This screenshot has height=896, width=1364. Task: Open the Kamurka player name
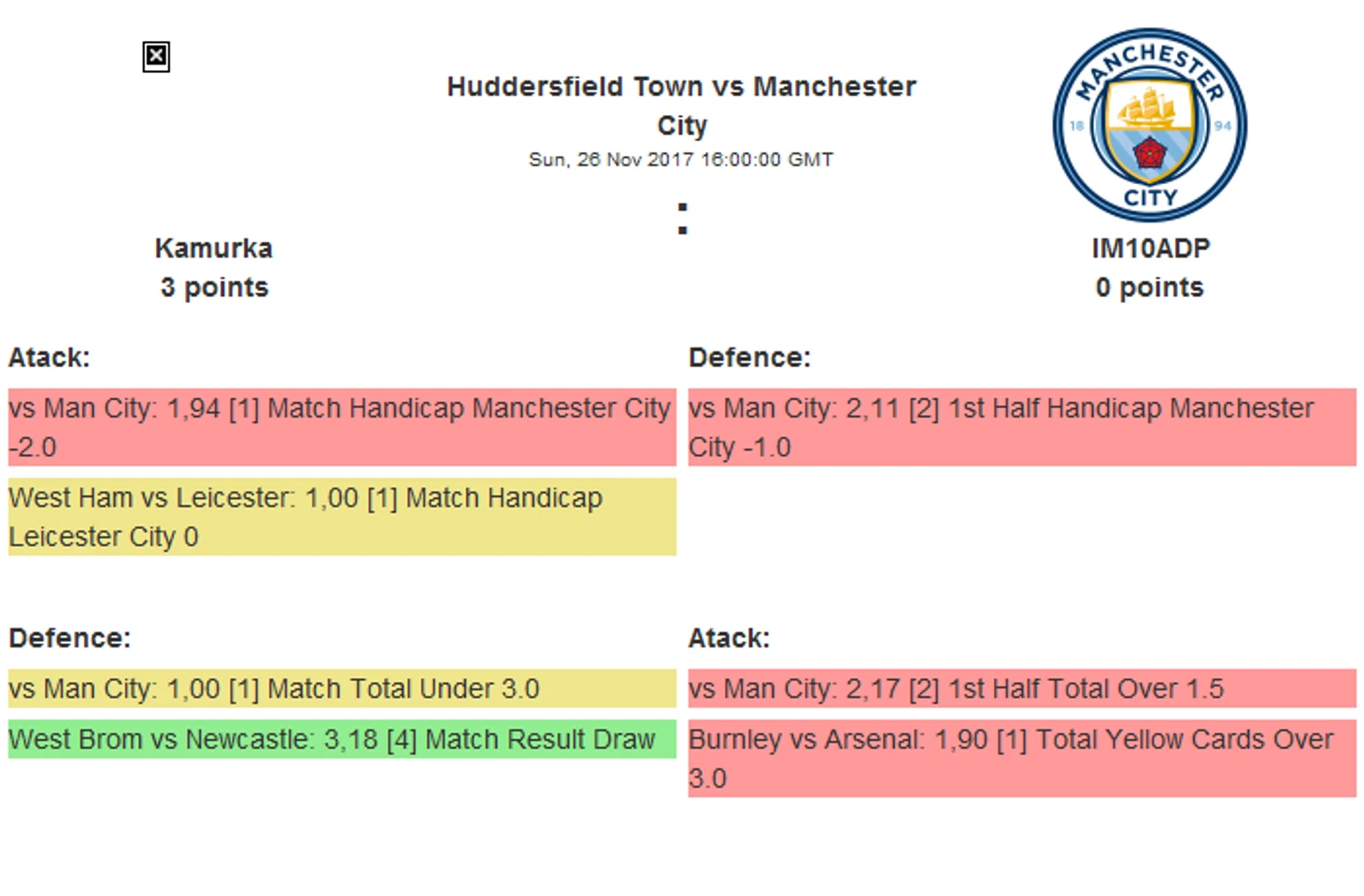click(x=214, y=249)
